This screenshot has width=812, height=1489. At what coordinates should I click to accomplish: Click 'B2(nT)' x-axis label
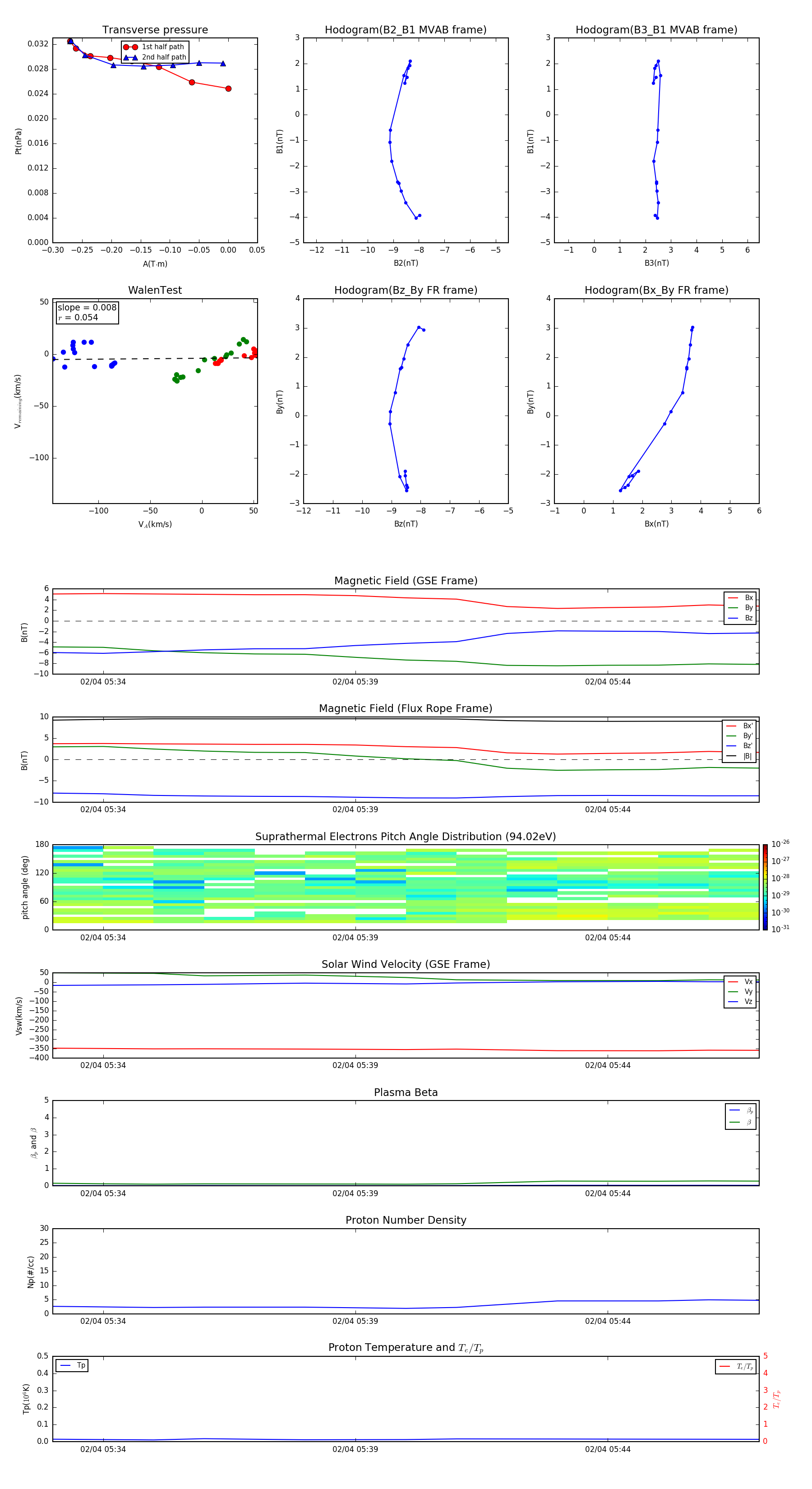coord(406,263)
